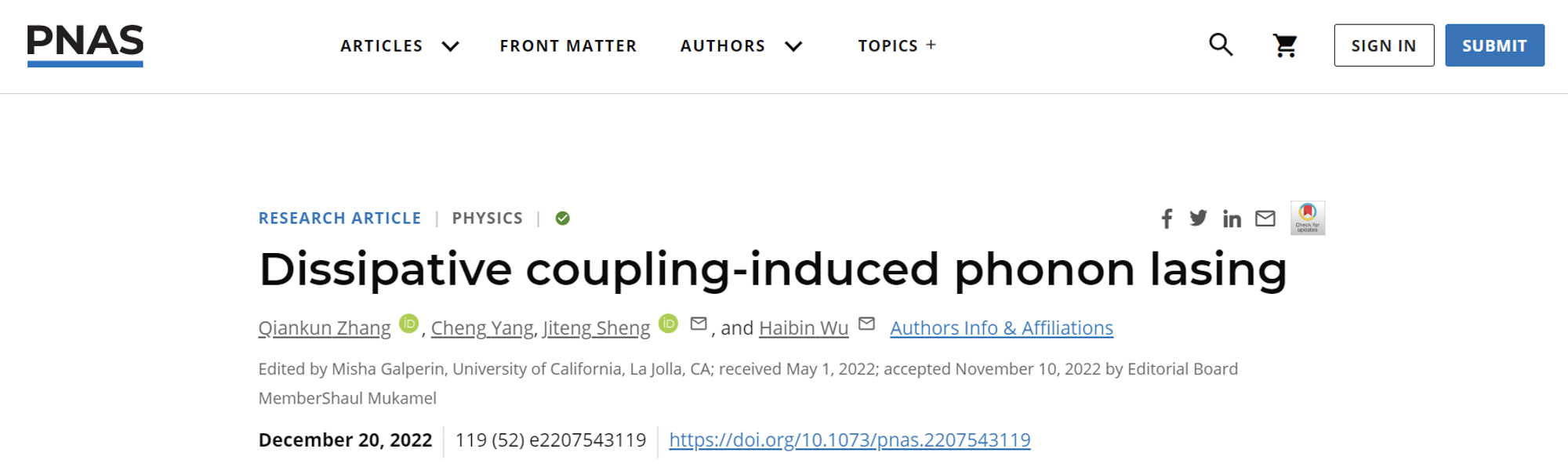Email Haibin Wu via envelope icon
1568x467 pixels.
[866, 324]
